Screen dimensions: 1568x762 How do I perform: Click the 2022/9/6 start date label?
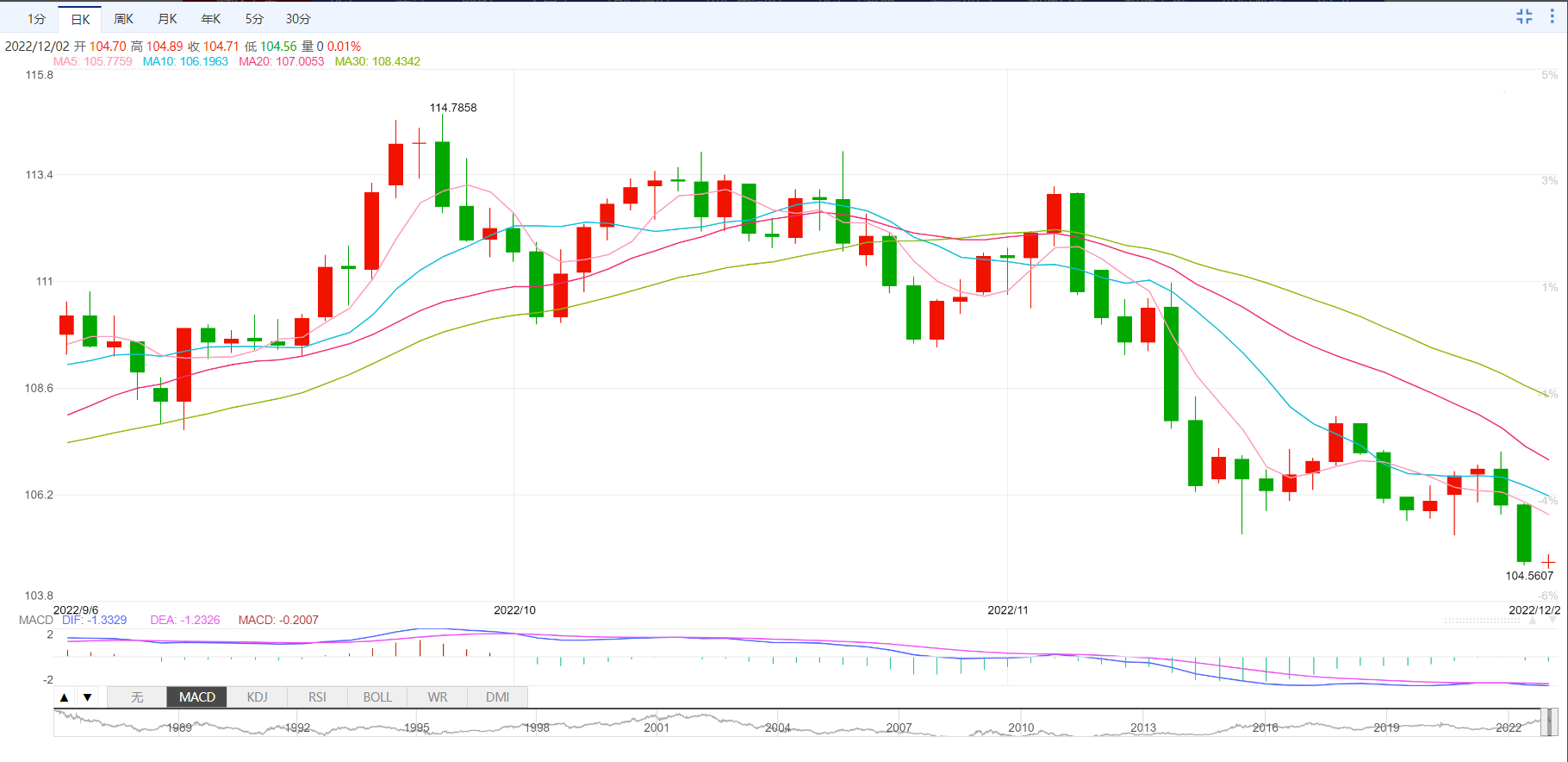click(x=76, y=609)
